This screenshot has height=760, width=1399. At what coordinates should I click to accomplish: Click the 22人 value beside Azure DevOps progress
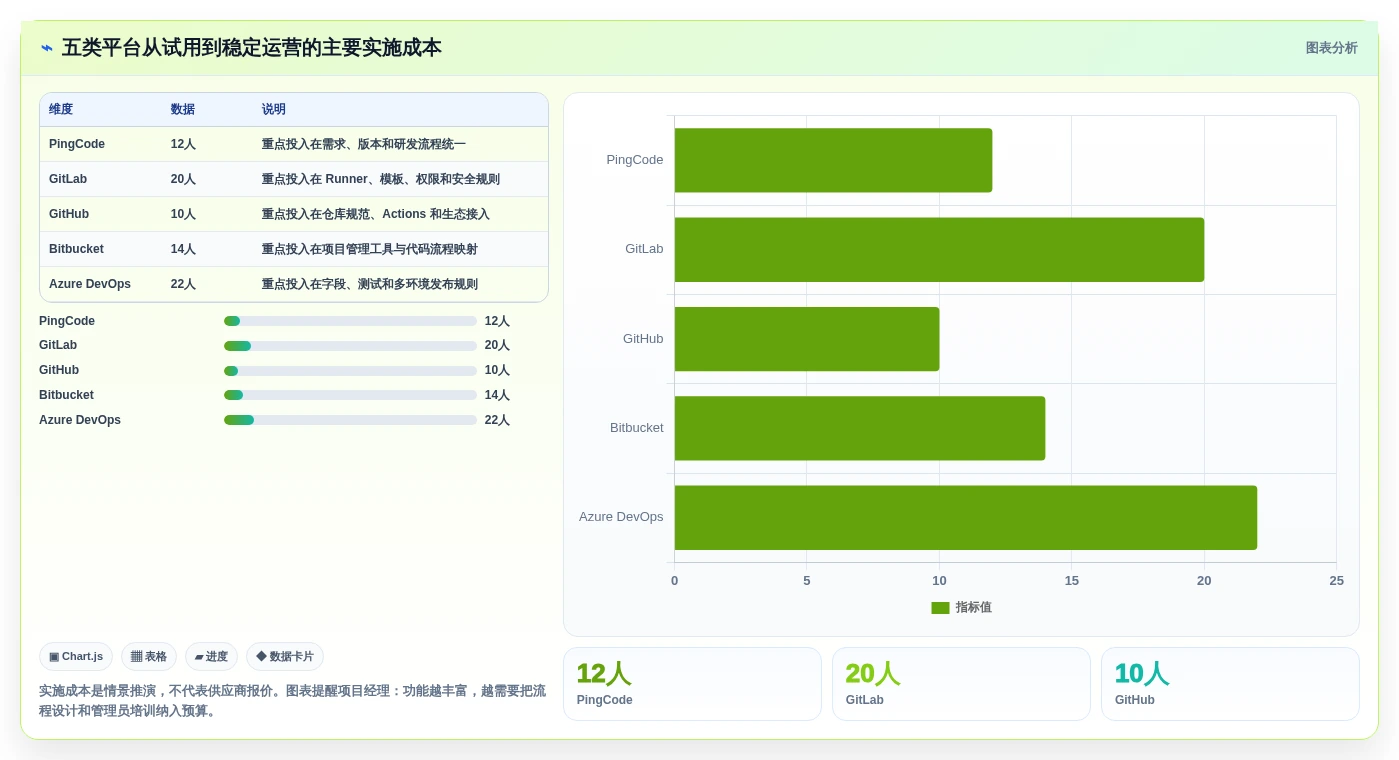497,420
